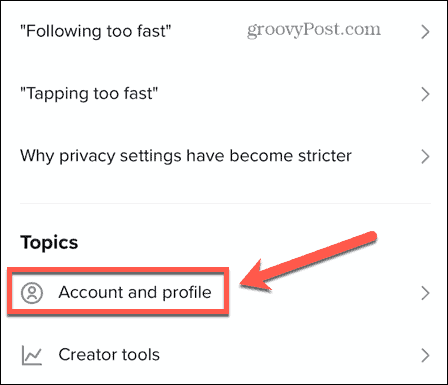Viewport: 448px width, 385px height.
Task: Click the Account and profile person icon
Action: tap(32, 293)
